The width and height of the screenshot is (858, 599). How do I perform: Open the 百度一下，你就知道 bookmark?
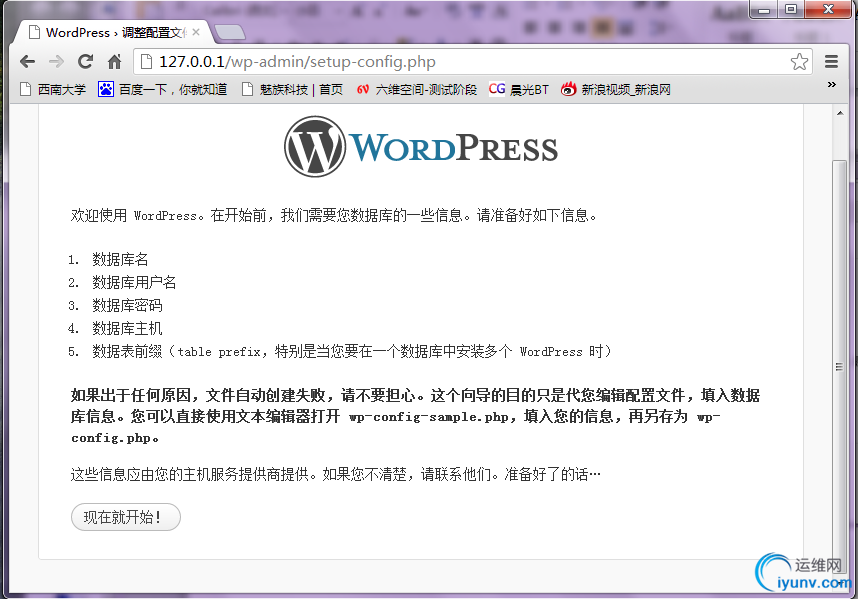coord(163,89)
